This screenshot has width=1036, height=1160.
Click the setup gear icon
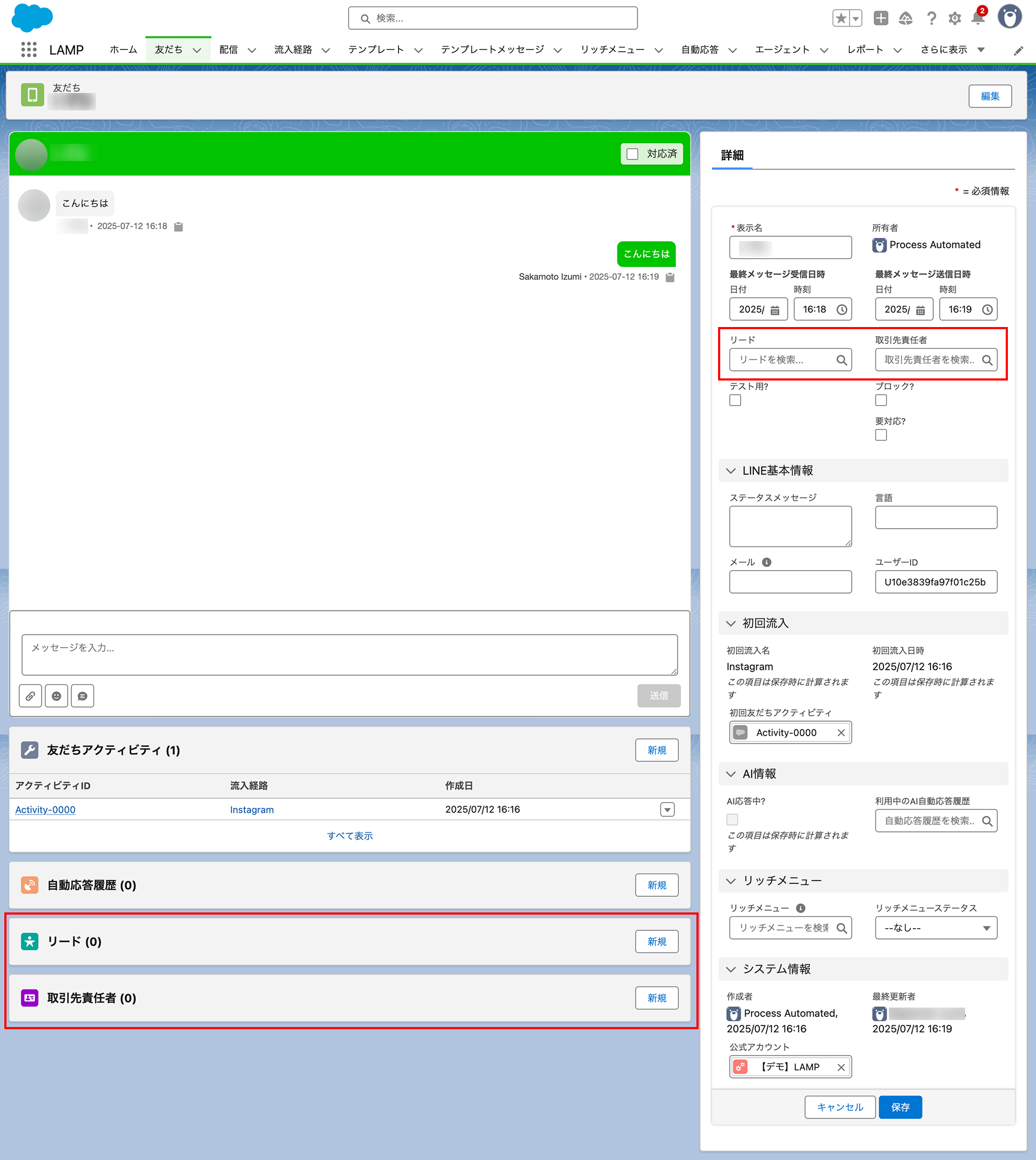954,18
